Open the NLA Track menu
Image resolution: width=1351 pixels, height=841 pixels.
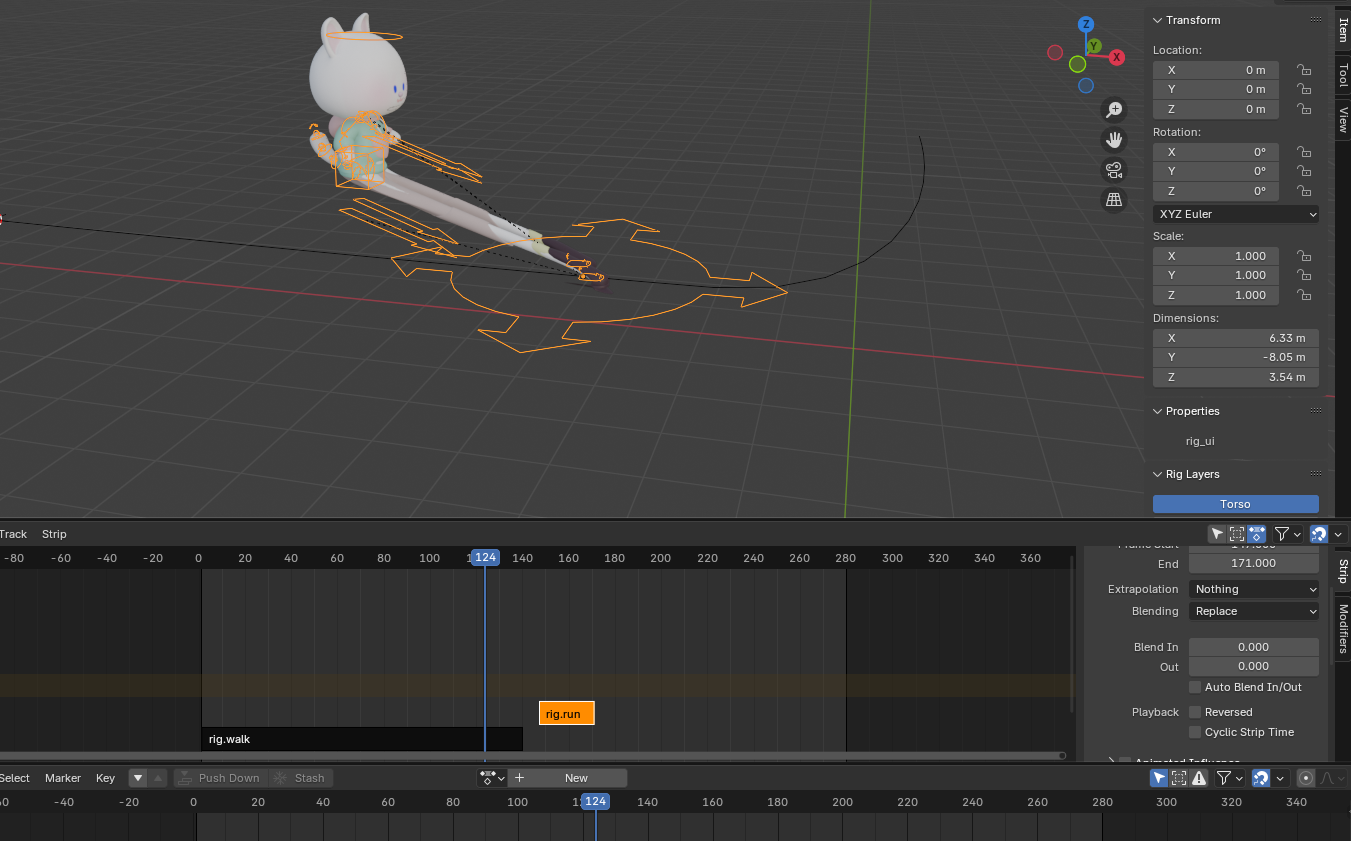click(13, 534)
